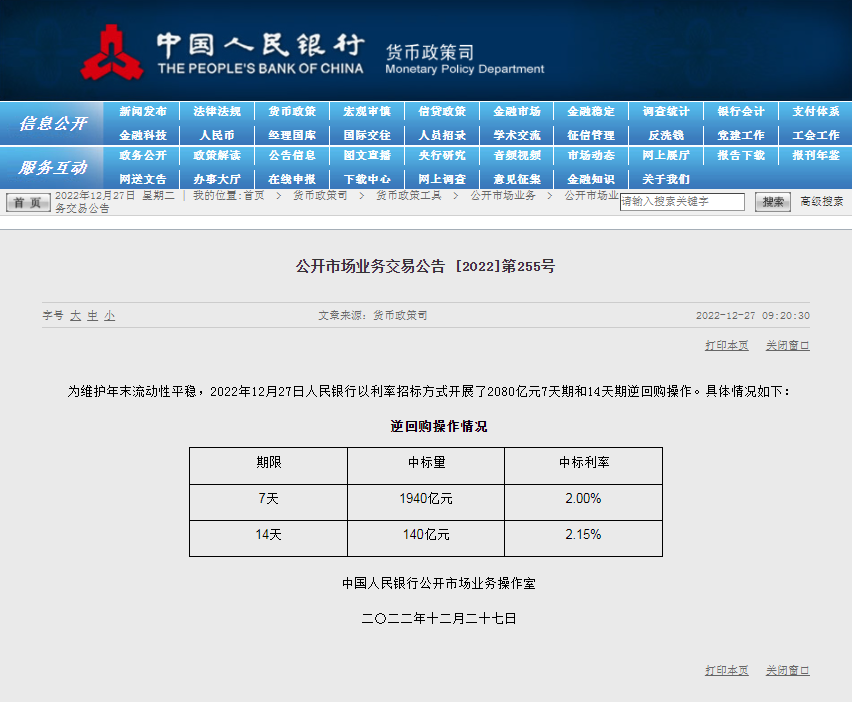Open 新闻发布 in the navigation menu
852x702 pixels.
(143, 111)
